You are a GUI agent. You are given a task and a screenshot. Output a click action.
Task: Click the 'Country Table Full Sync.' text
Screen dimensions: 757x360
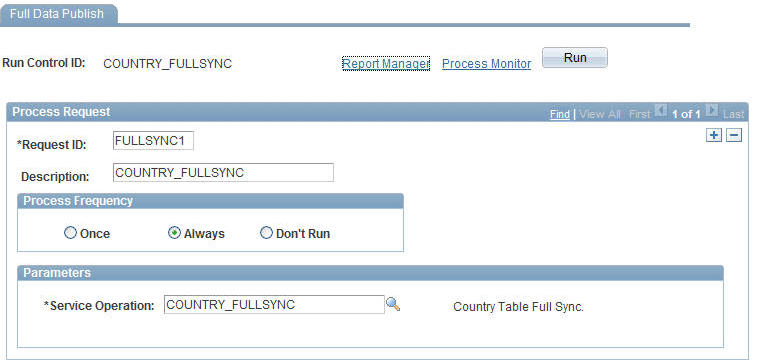(519, 307)
